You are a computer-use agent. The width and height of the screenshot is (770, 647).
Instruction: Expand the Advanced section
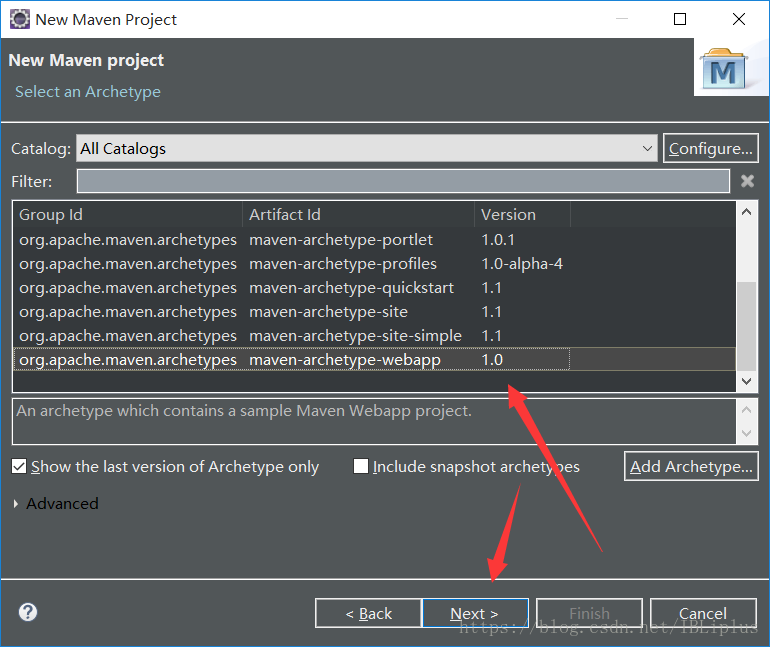(16, 504)
